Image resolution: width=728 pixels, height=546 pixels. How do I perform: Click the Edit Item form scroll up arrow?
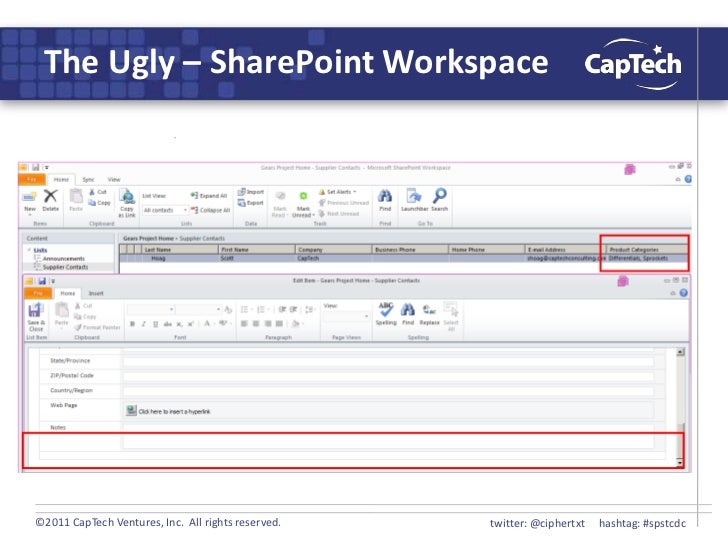[x=680, y=352]
